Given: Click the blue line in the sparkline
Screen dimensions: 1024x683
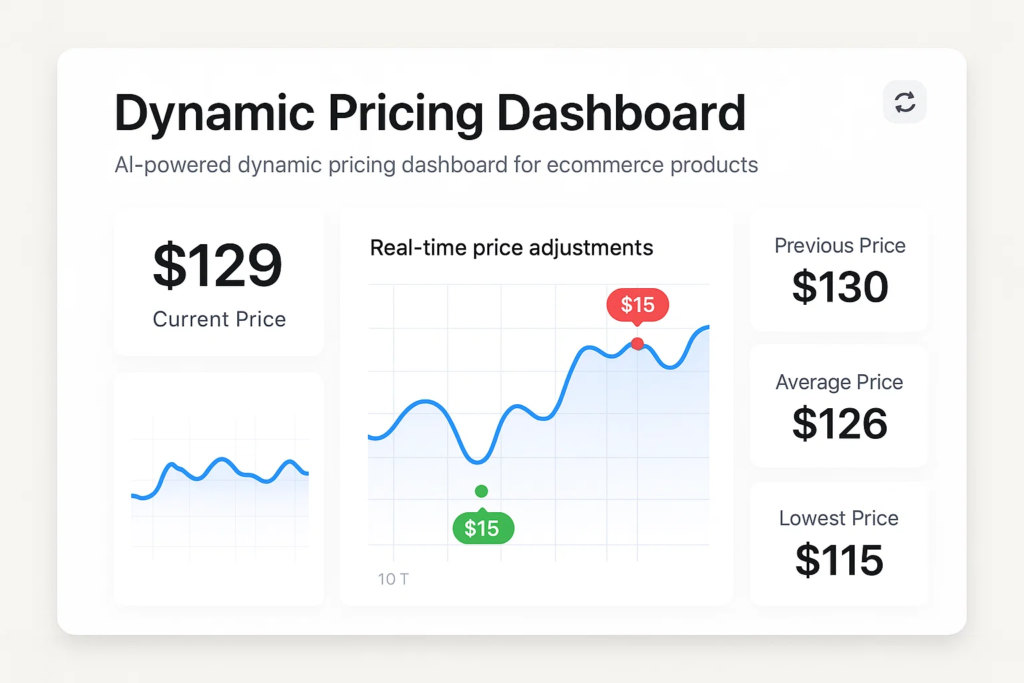Looking at the screenshot, I should [220, 461].
